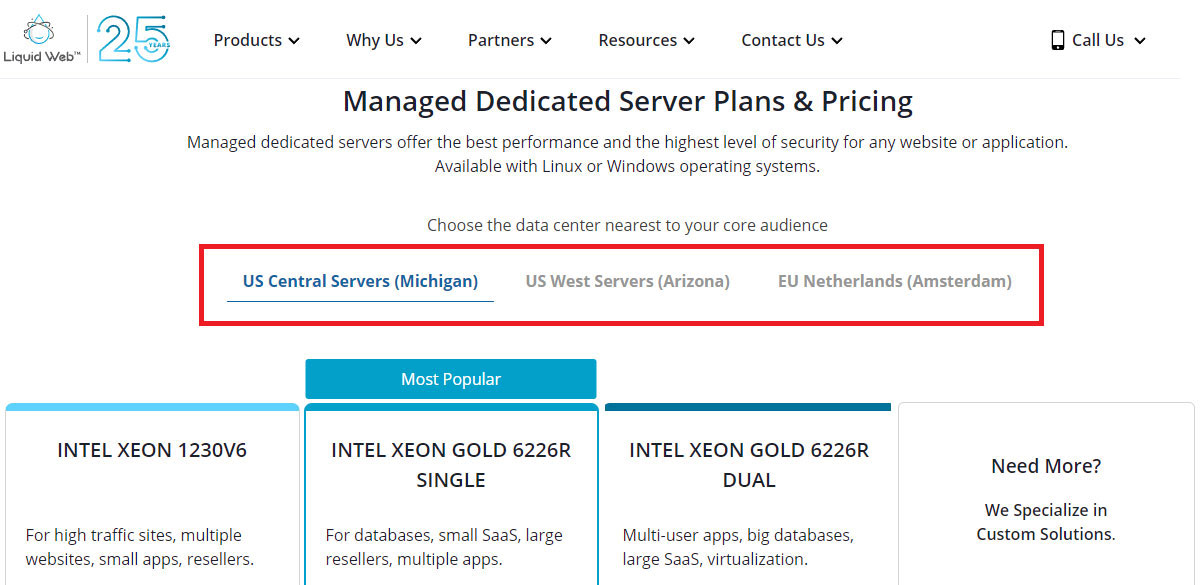Click the Need More? heading
This screenshot has width=1200, height=585.
(1046, 466)
